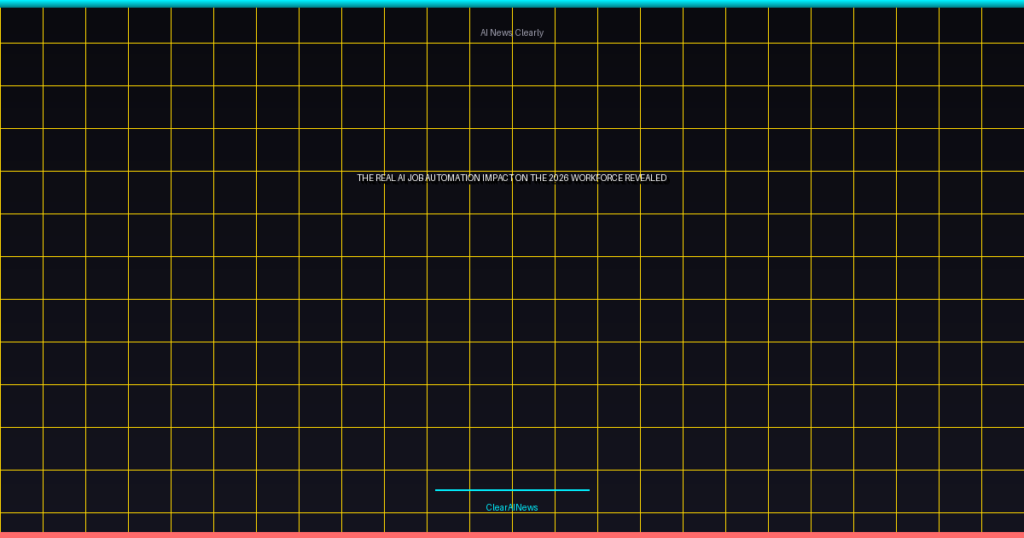Image resolution: width=1024 pixels, height=538 pixels.
Task: Click the word "IMPACT" in the headline
Action: pos(498,178)
